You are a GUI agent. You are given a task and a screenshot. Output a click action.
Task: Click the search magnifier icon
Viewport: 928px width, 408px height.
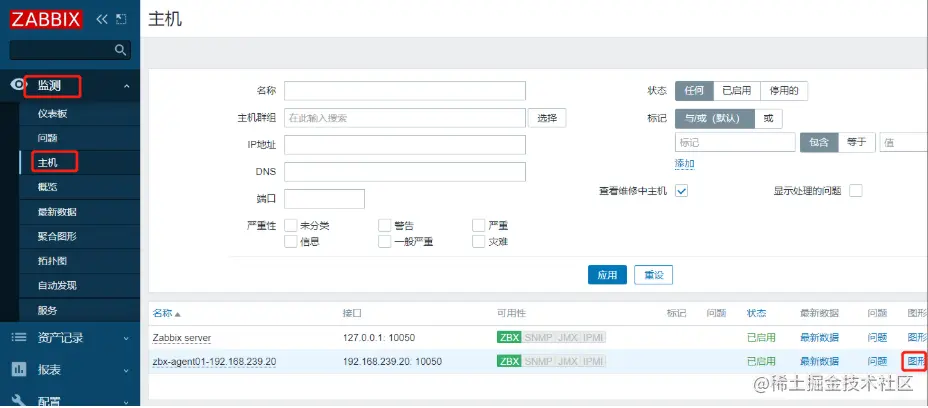click(x=120, y=50)
